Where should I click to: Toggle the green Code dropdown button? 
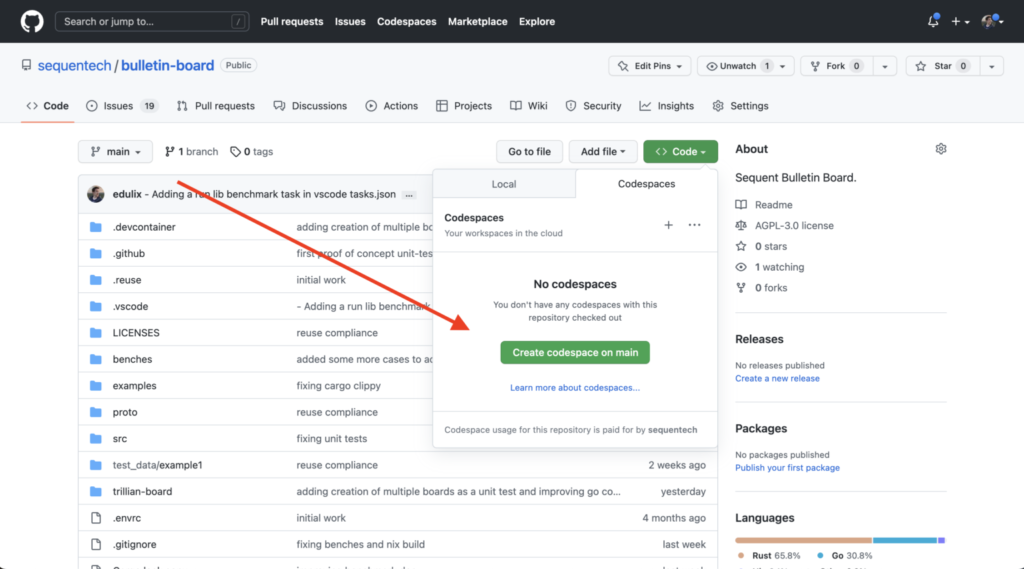tap(680, 152)
